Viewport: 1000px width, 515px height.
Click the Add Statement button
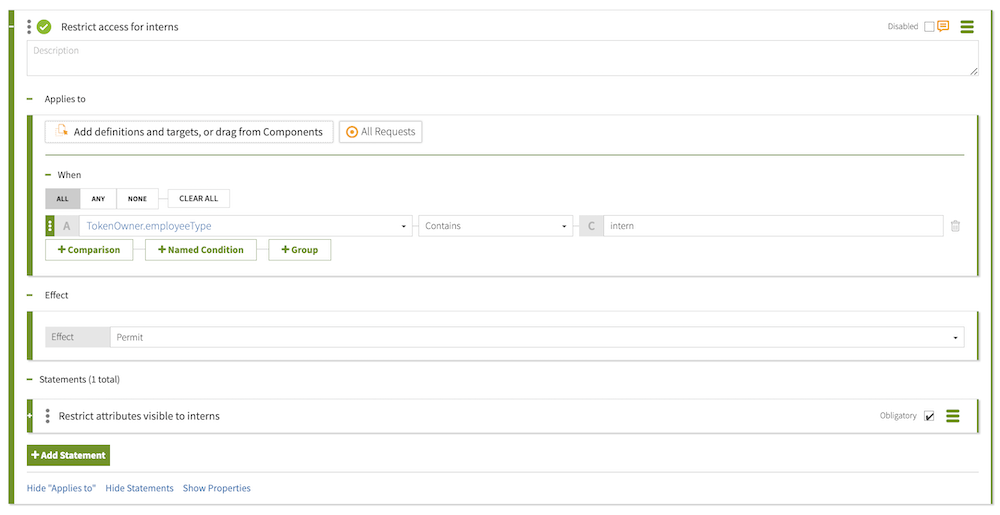coord(68,455)
